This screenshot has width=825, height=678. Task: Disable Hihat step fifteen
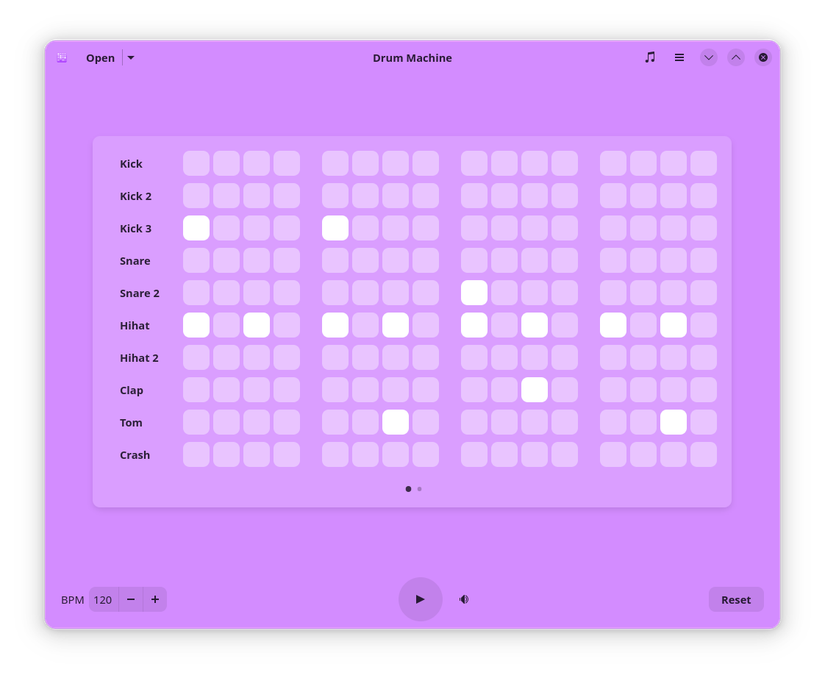(x=673, y=325)
